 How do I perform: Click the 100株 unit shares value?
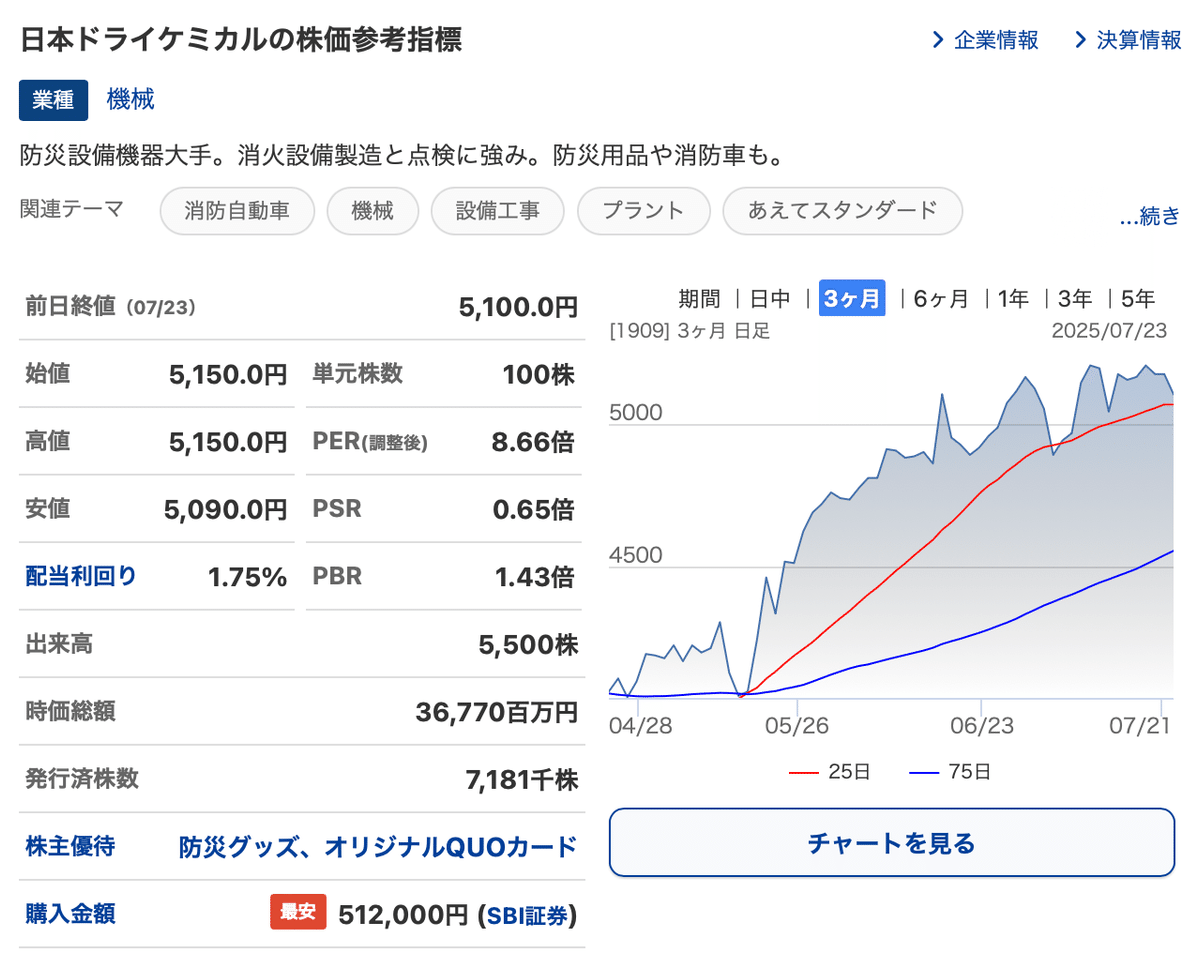pyautogui.click(x=539, y=375)
